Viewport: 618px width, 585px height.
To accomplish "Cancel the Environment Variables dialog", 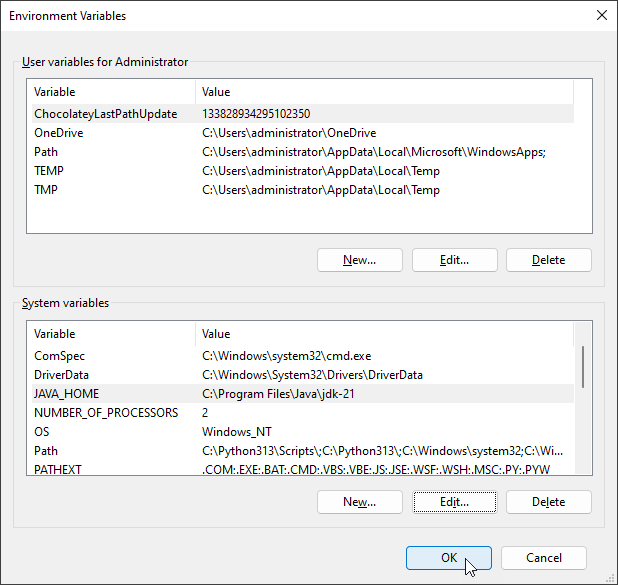I will 543,558.
